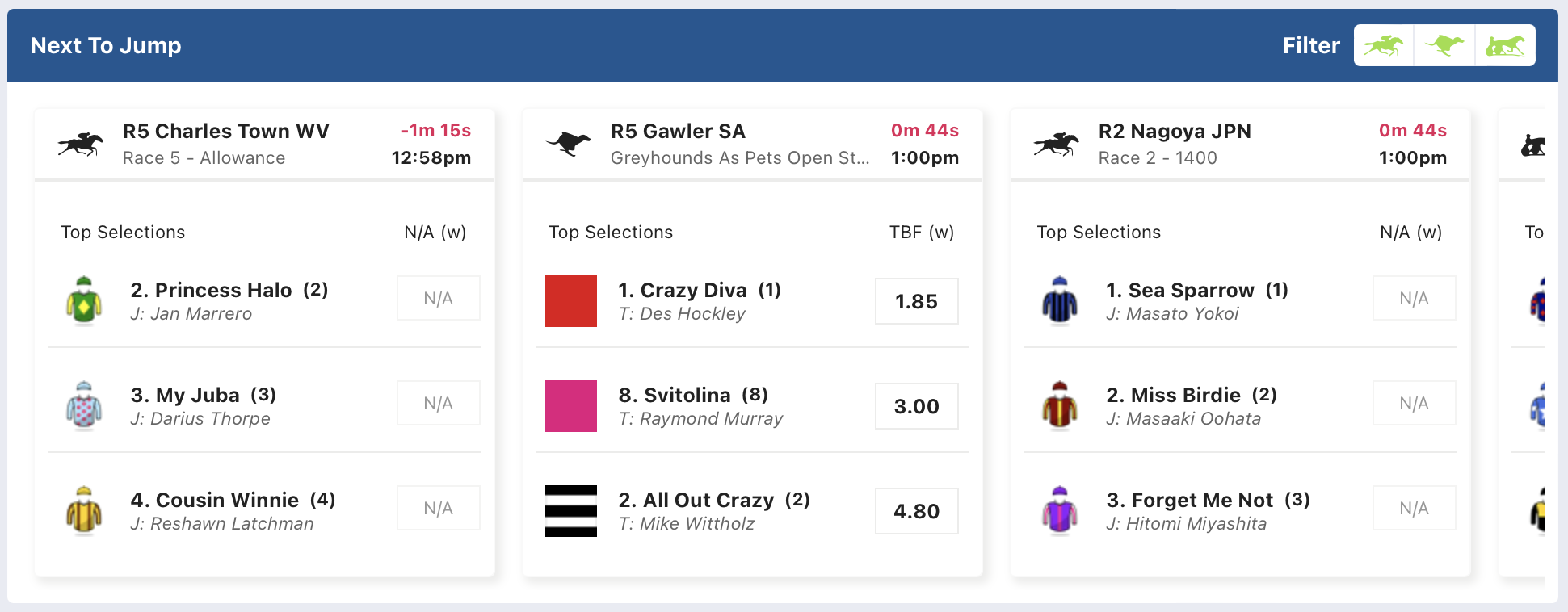Select Svitolina pink box swatch
The width and height of the screenshot is (1568, 612).
click(x=571, y=406)
